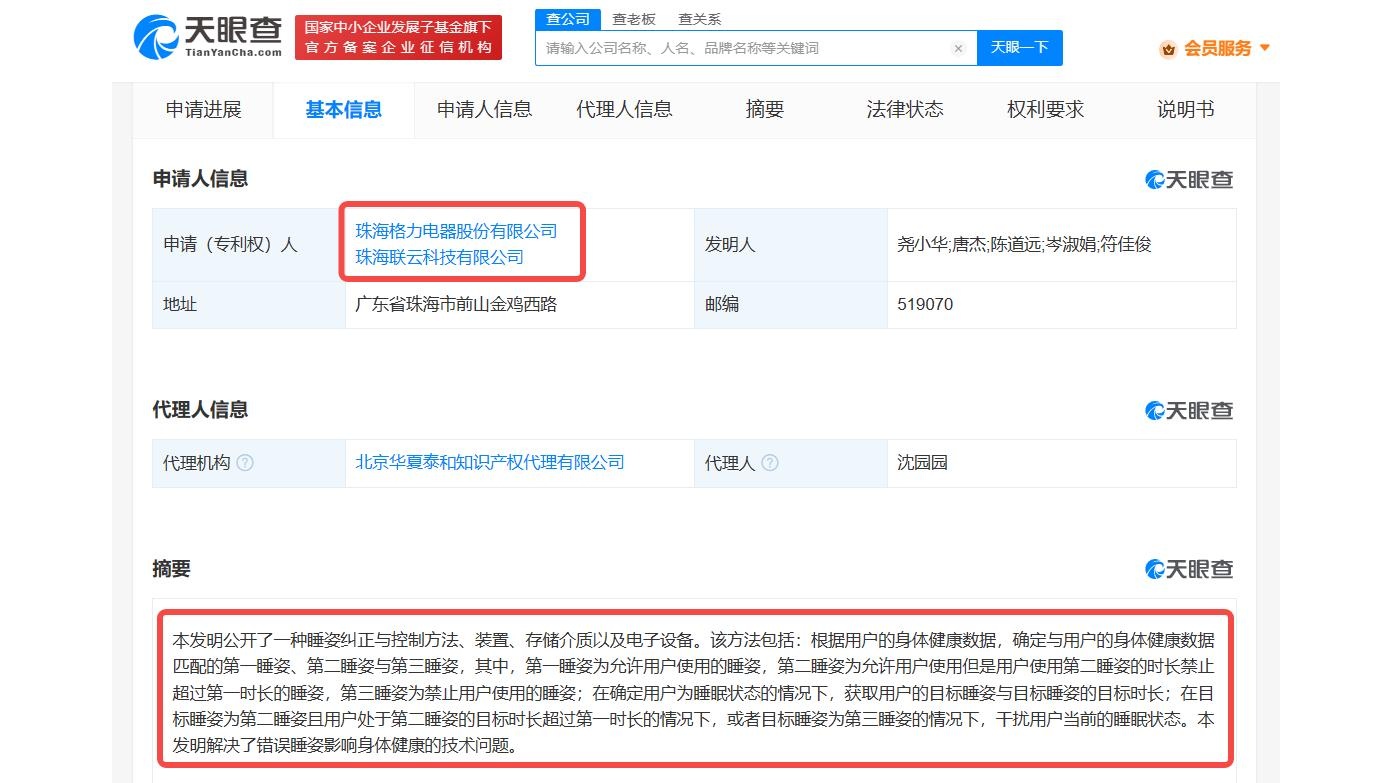Viewport: 1392px width, 783px height.
Task: Click the 天眼查 icon in 代理人信息 section
Action: pyautogui.click(x=1191, y=409)
